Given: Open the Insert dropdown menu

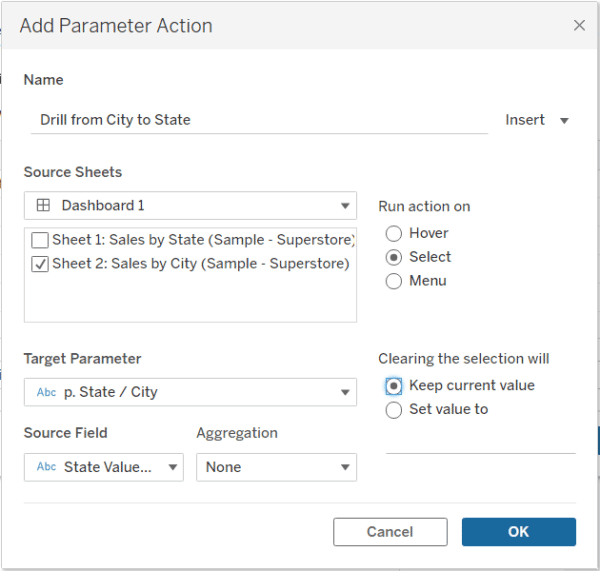Looking at the screenshot, I should (x=537, y=120).
